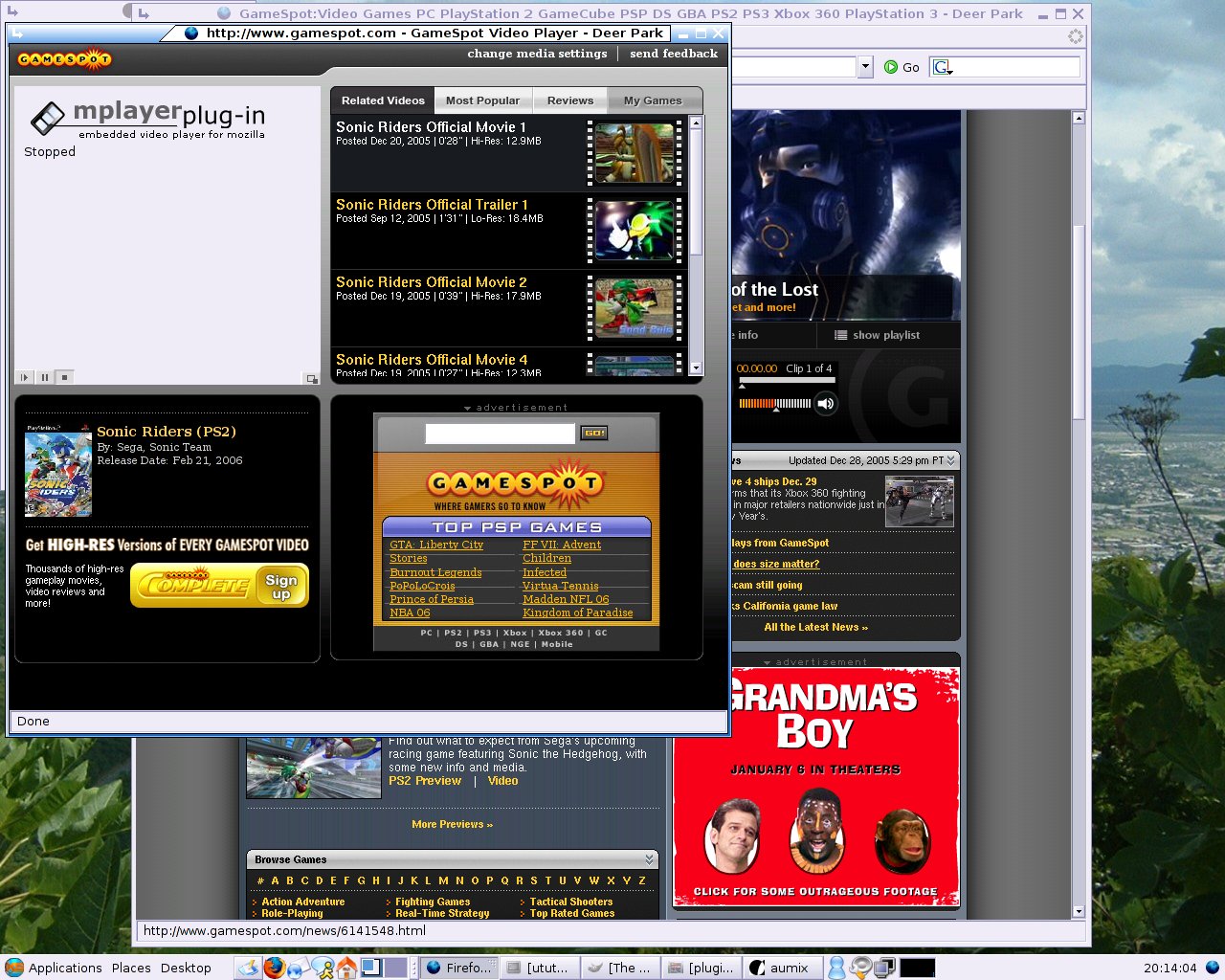This screenshot has width=1225, height=980.
Task: Click the green Go icon
Action: pyautogui.click(x=891, y=67)
